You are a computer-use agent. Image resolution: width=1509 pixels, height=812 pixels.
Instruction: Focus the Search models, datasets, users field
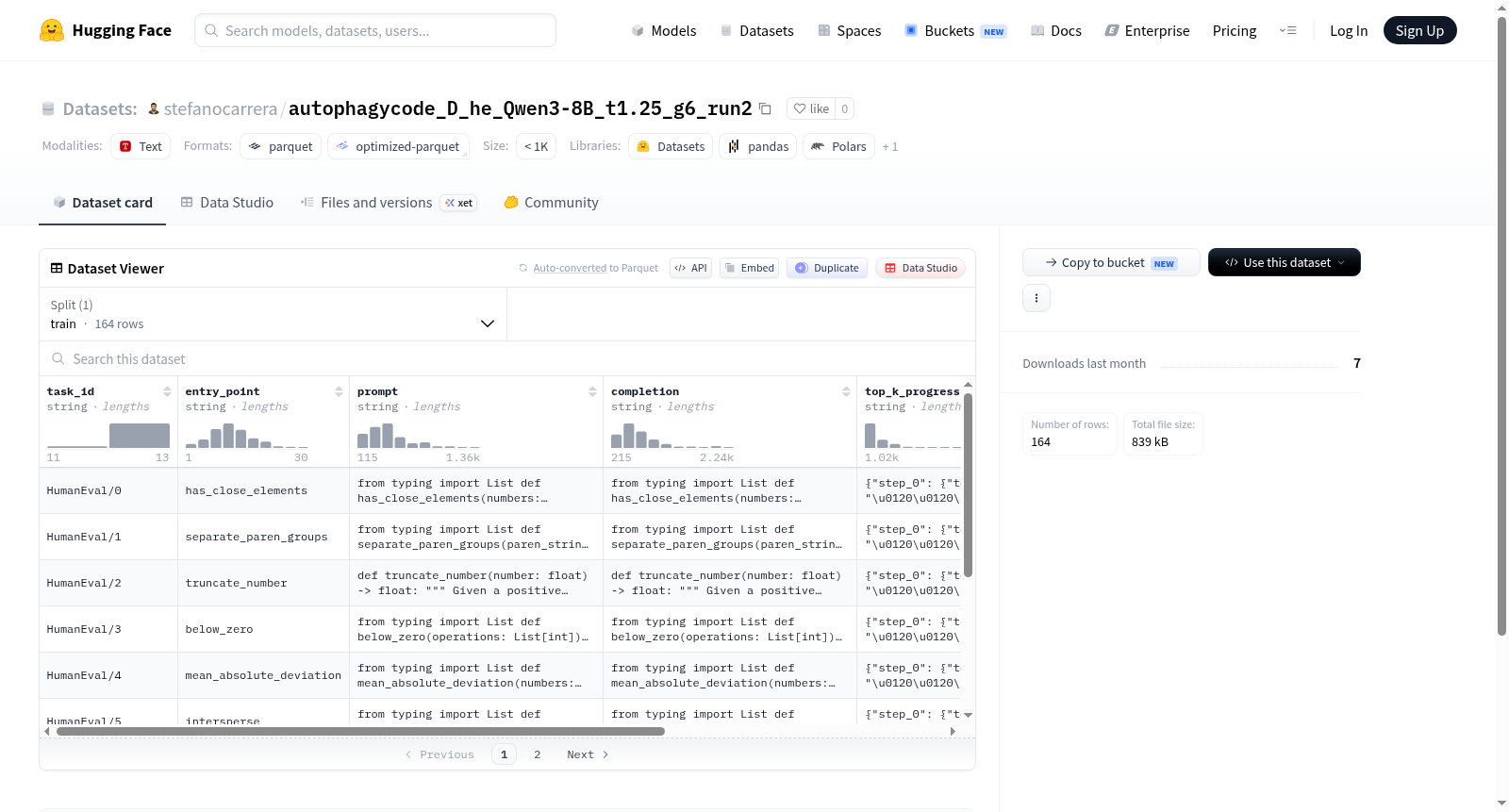click(375, 30)
